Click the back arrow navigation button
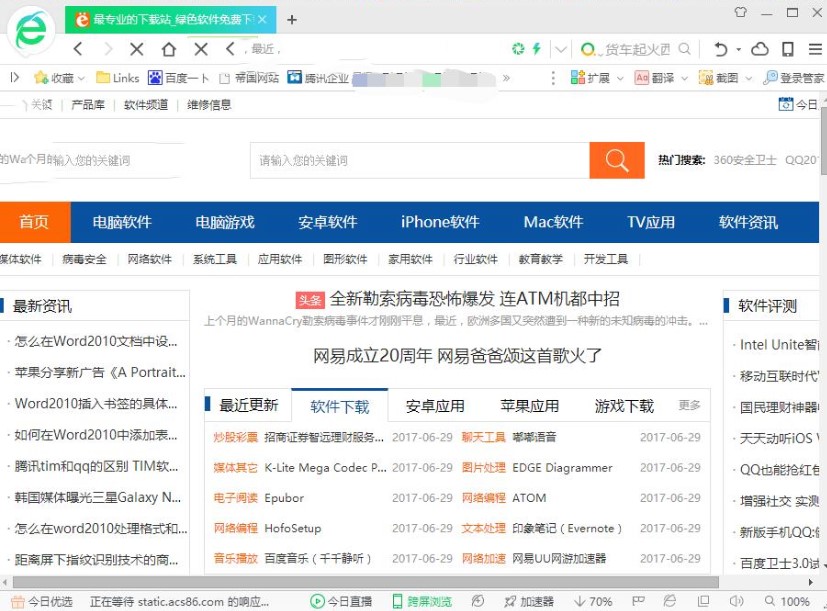Viewport: 827px width, 611px height. (x=78, y=49)
